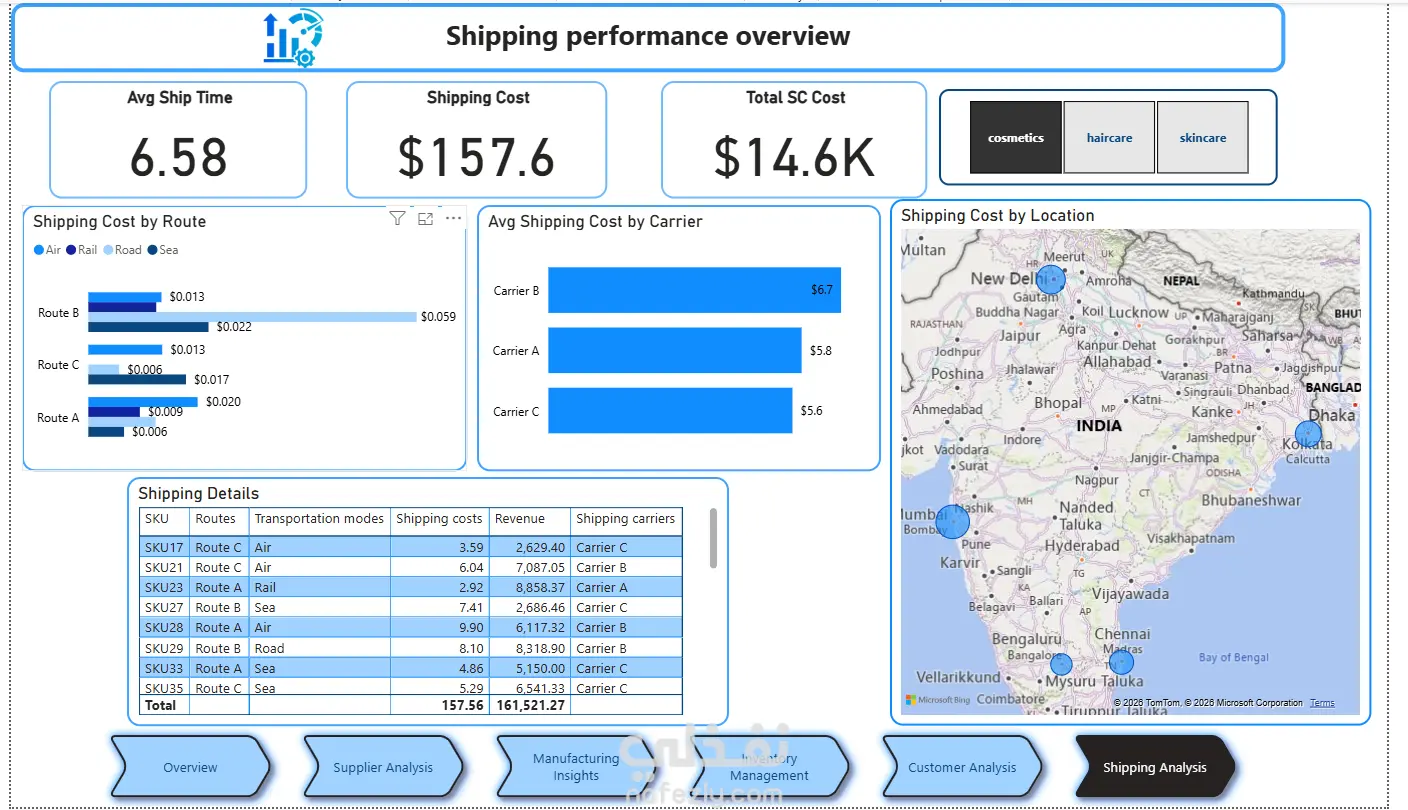Open focus mode icon on Shipping Cost by Route
Viewport: 1408px width, 810px height.
[x=426, y=219]
